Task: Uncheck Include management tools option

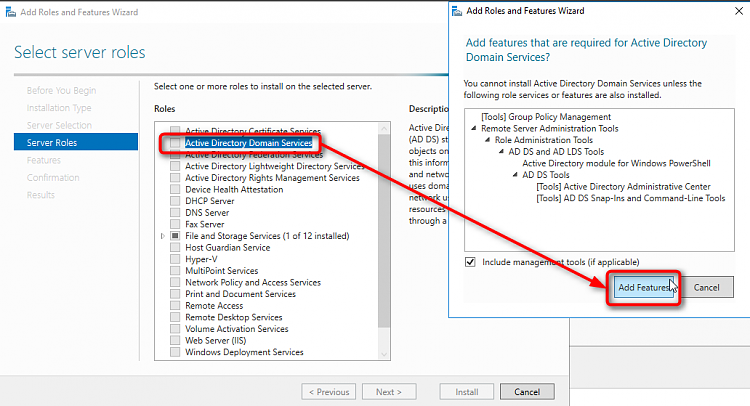Action: 470,262
